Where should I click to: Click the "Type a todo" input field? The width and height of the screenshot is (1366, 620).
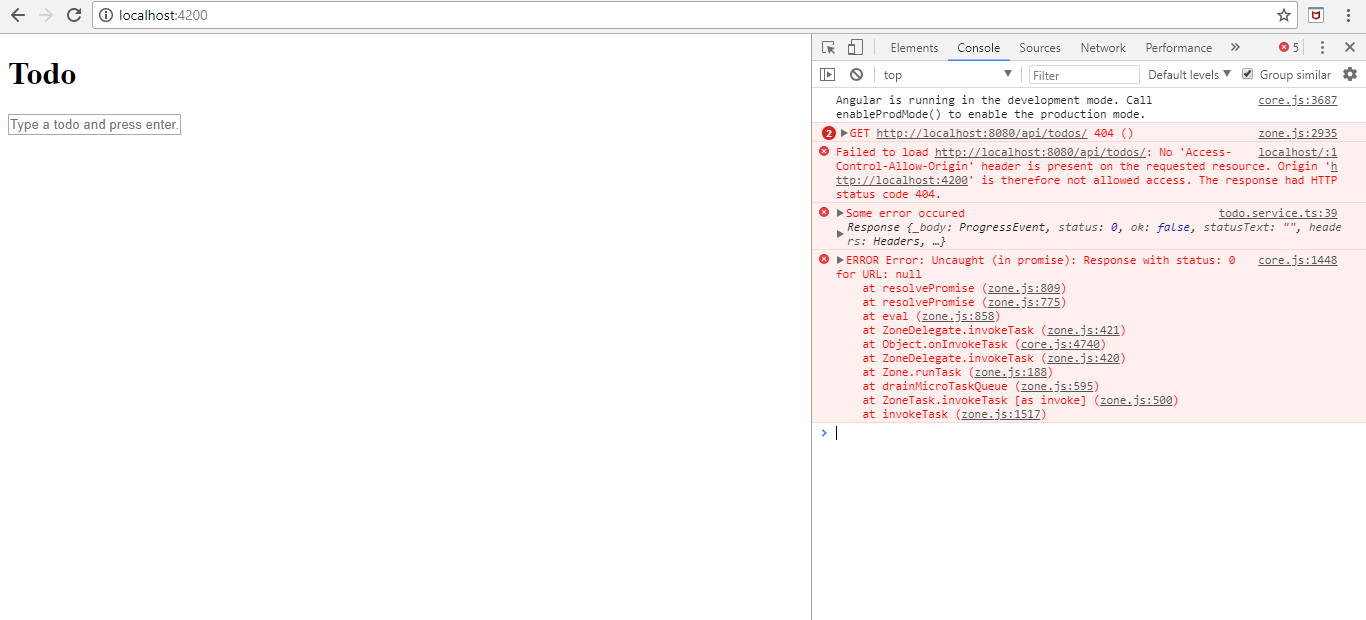[x=93, y=124]
